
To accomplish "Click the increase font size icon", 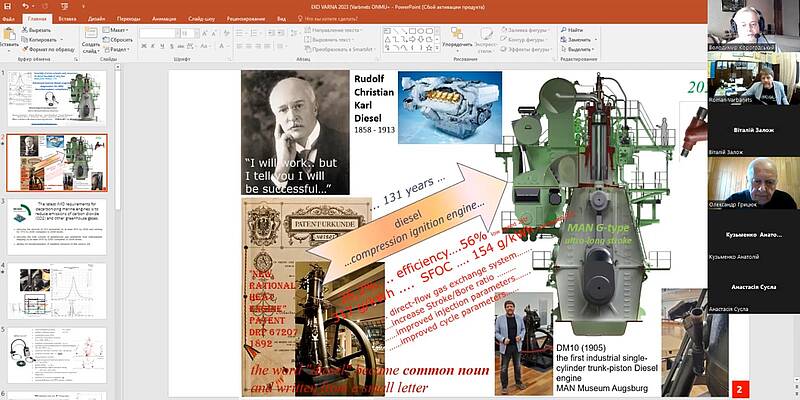I will pos(205,34).
